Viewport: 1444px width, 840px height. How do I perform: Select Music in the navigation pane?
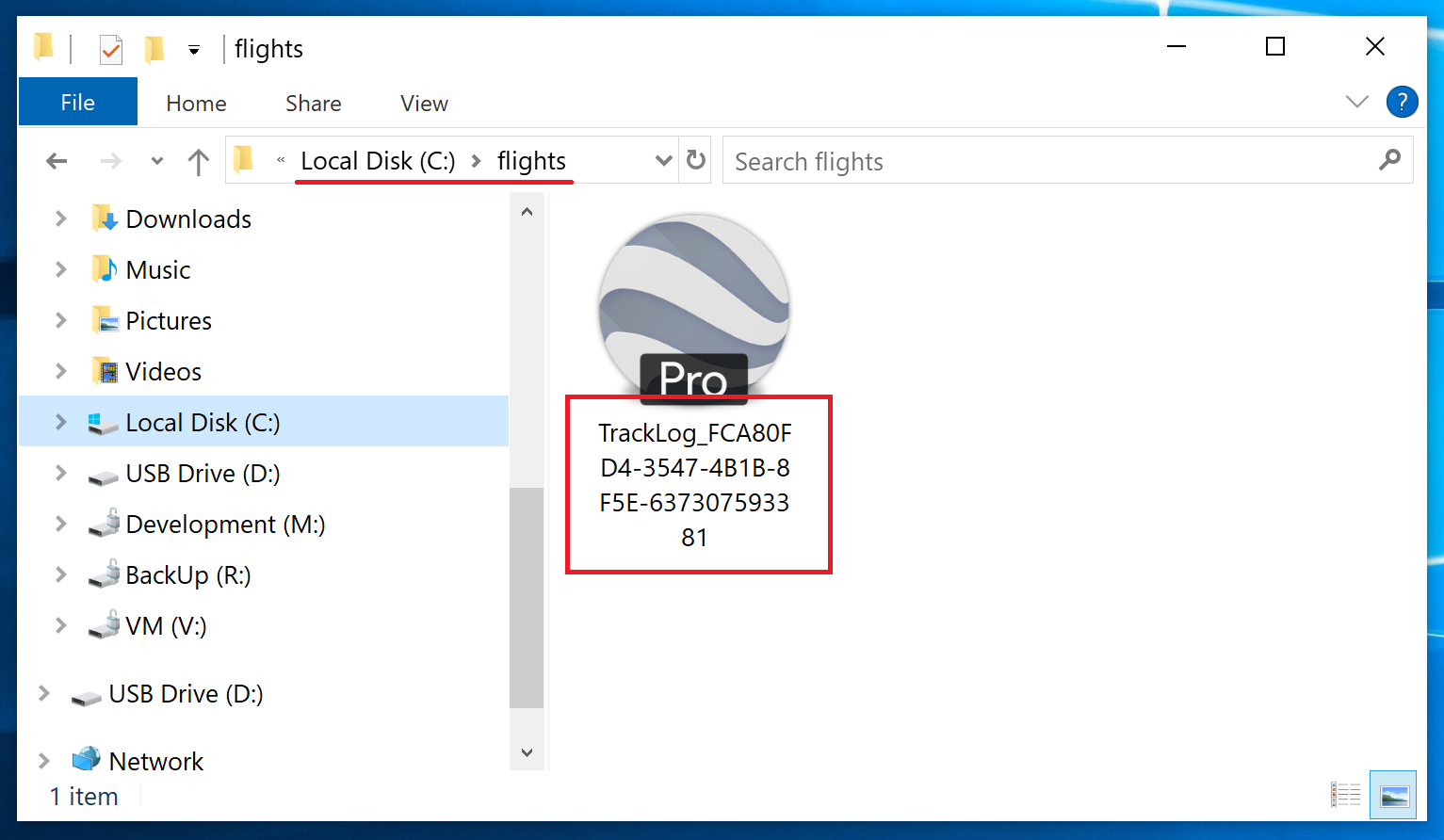point(158,270)
